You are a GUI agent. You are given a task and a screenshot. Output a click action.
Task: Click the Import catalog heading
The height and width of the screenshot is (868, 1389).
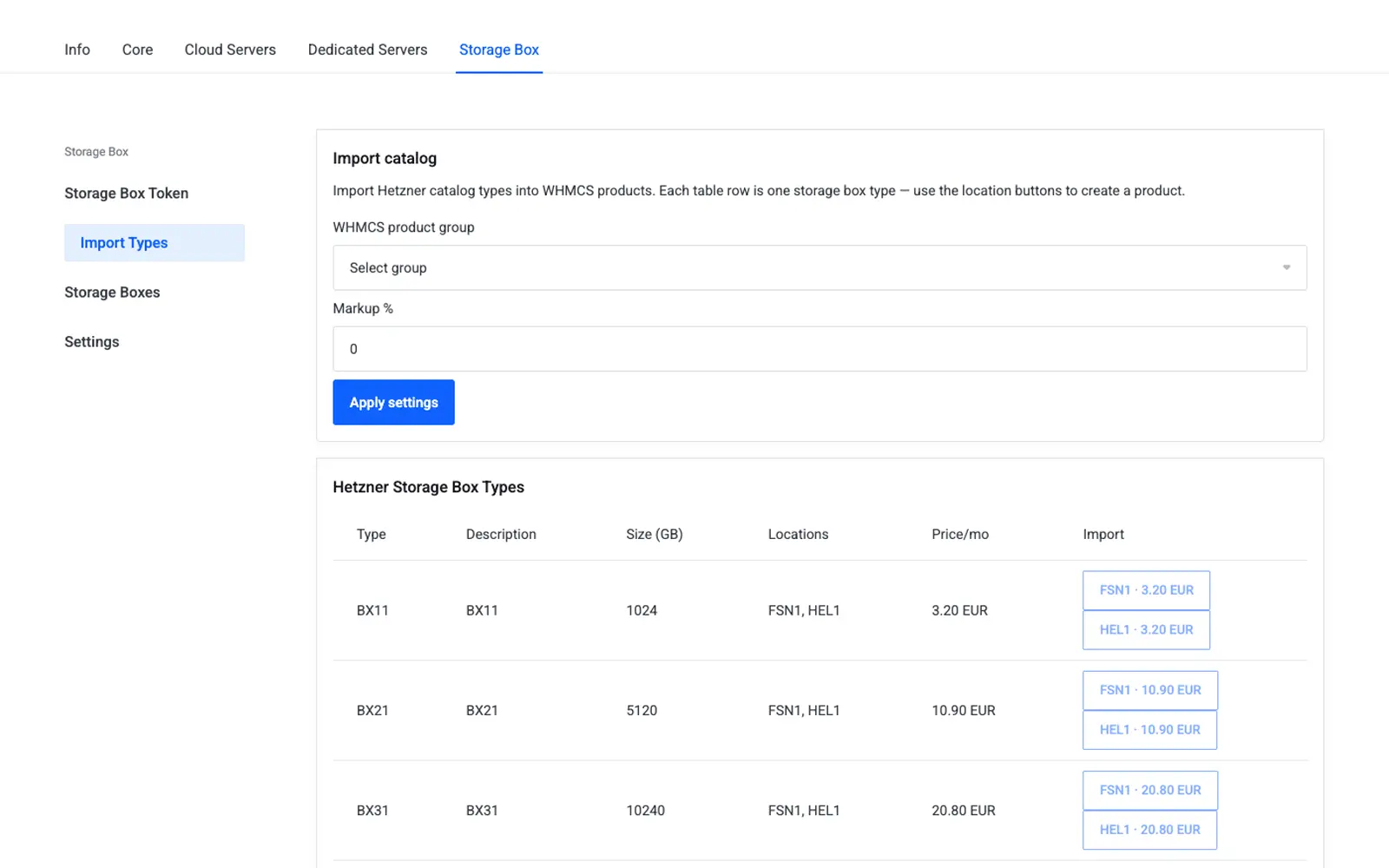coord(385,158)
